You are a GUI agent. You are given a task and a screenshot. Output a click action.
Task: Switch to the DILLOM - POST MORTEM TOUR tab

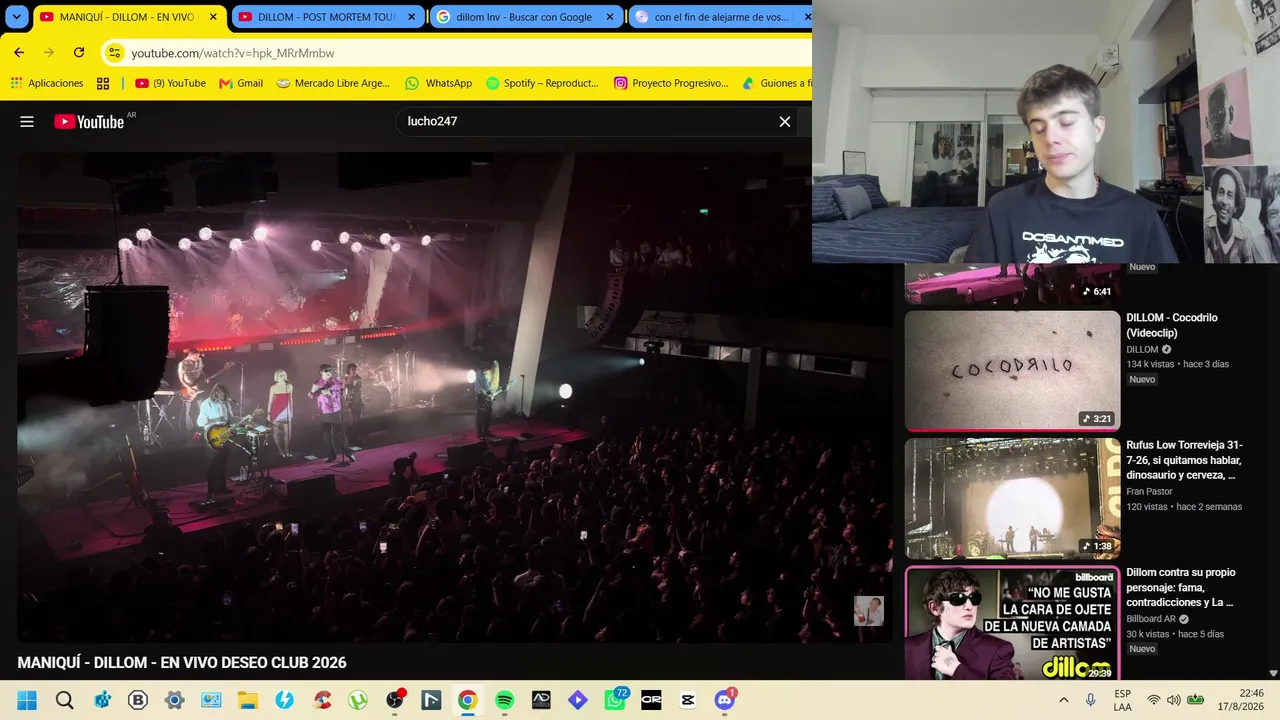tap(327, 17)
